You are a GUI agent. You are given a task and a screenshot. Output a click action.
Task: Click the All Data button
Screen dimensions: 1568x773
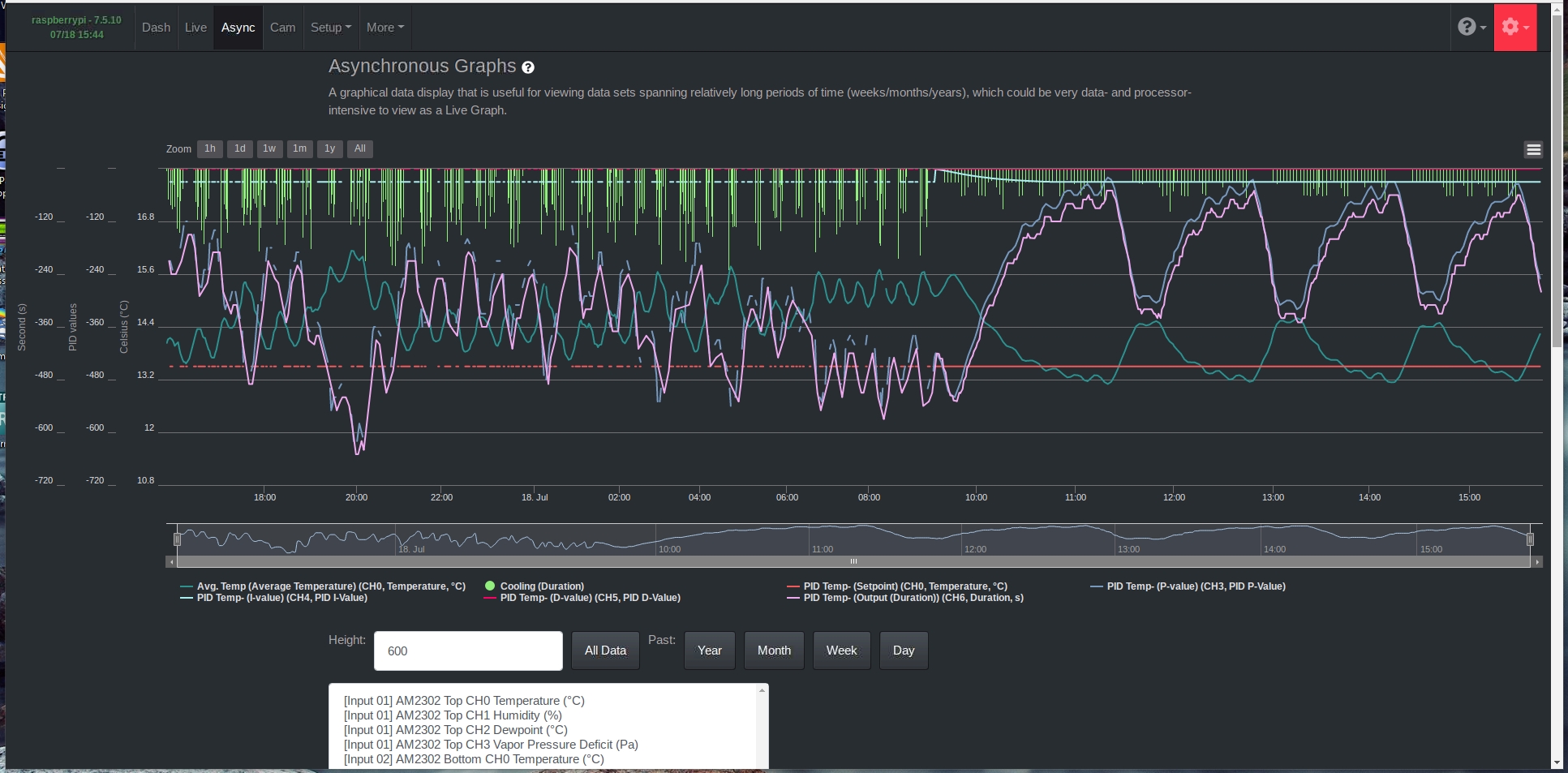(x=604, y=650)
